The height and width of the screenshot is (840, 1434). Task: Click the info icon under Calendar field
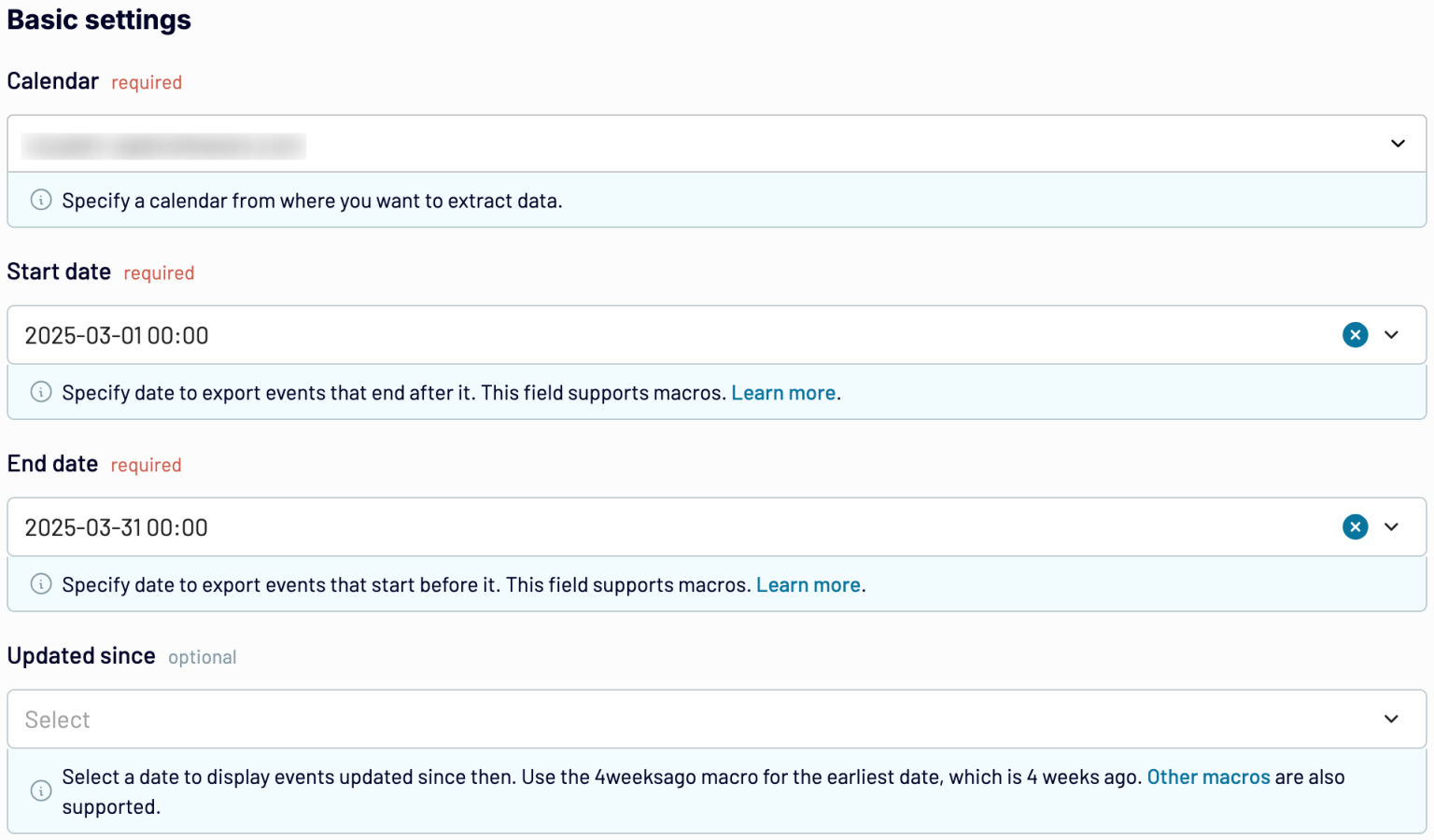pos(41,200)
